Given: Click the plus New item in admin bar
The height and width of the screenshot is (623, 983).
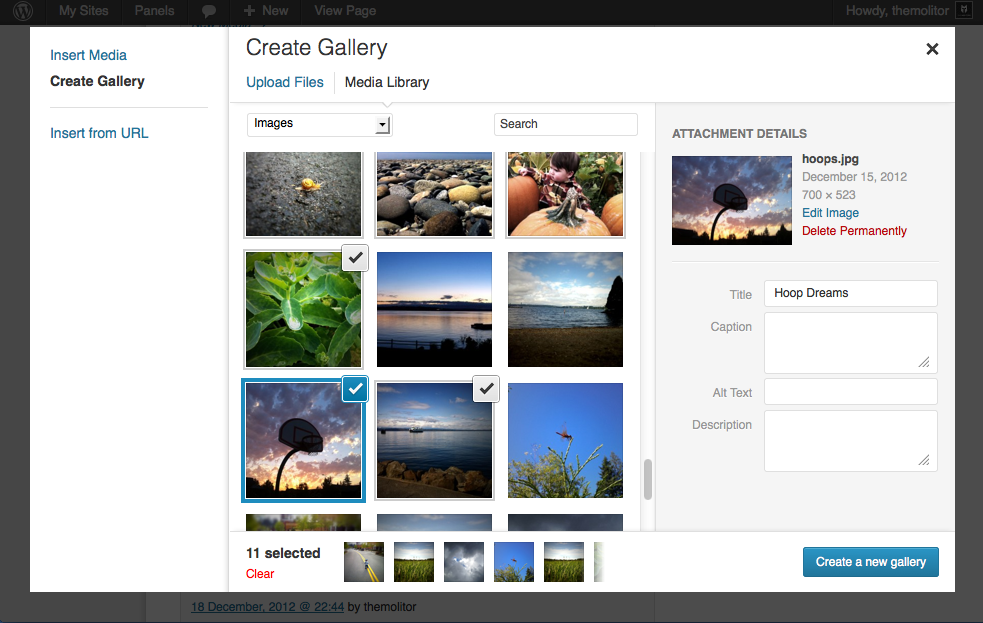Looking at the screenshot, I should tap(266, 11).
